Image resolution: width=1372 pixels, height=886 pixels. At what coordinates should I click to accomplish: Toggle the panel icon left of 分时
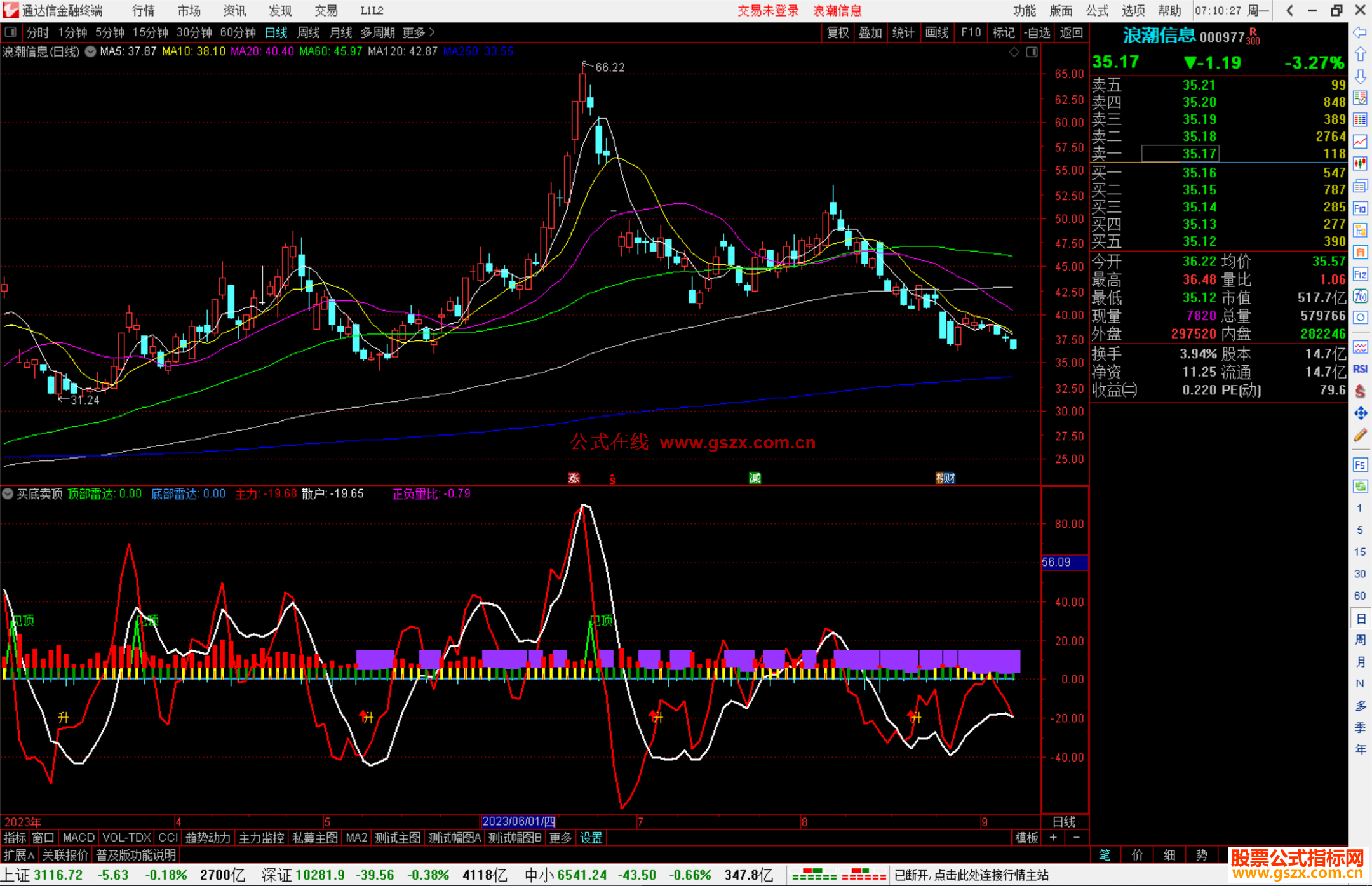tap(11, 32)
